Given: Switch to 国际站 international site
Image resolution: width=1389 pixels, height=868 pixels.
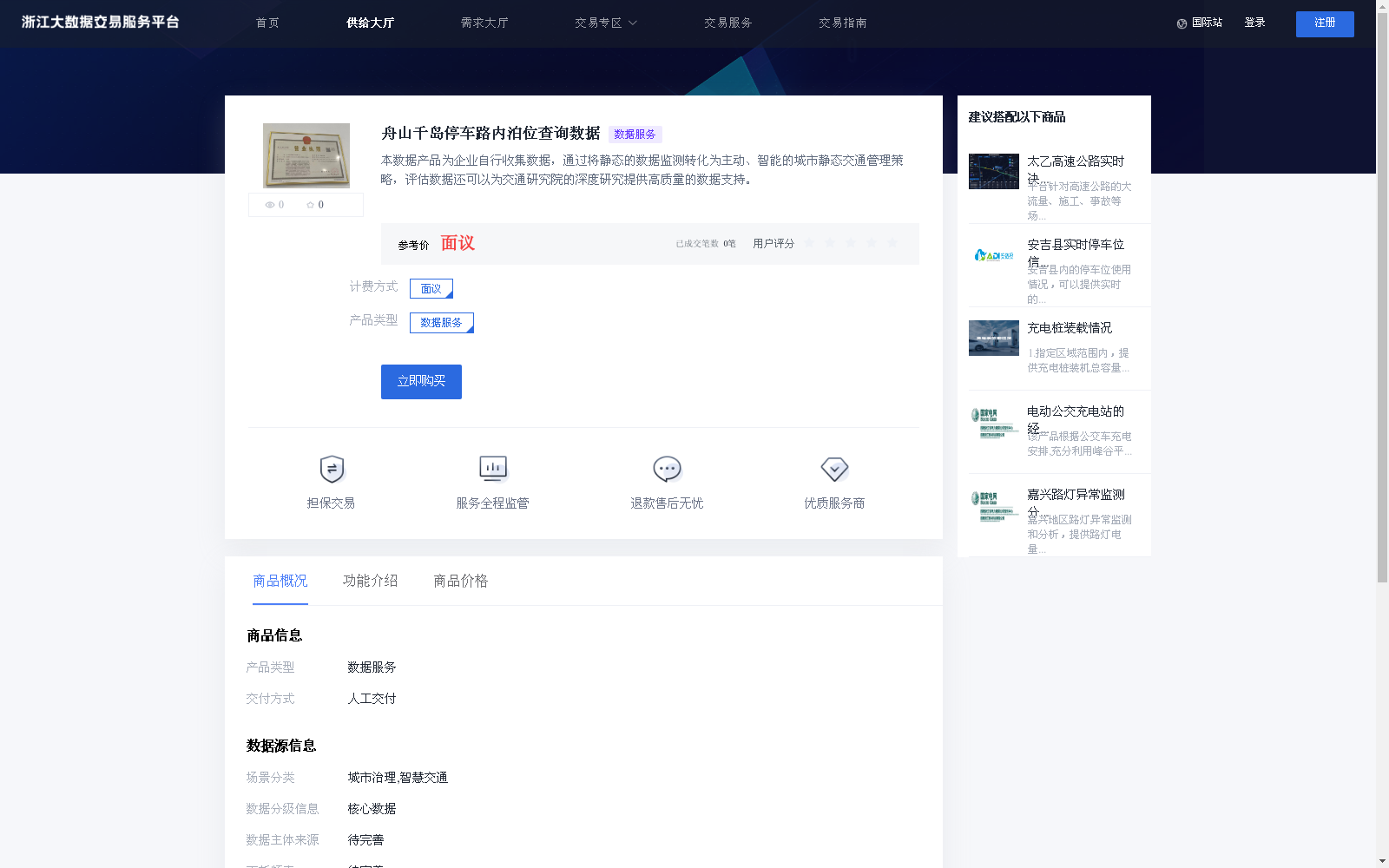Looking at the screenshot, I should click(1207, 23).
